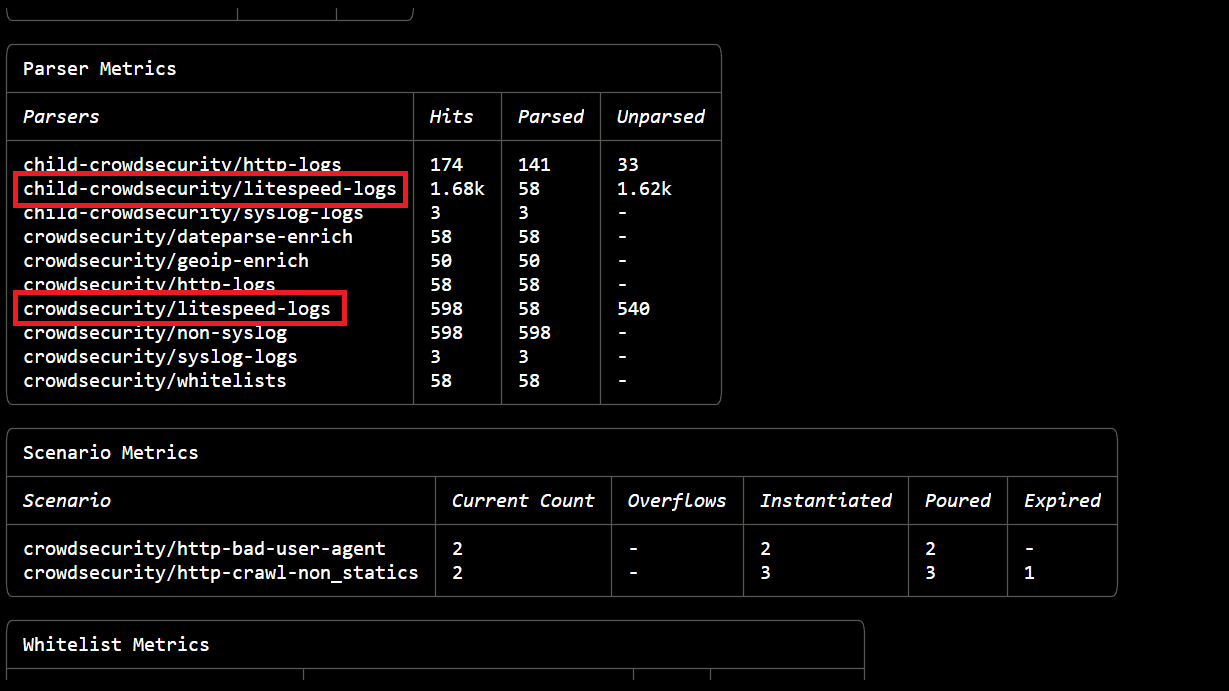Select the crowdsecurity/non-syslog parser name
Screen dimensions: 1229x691
tap(155, 333)
